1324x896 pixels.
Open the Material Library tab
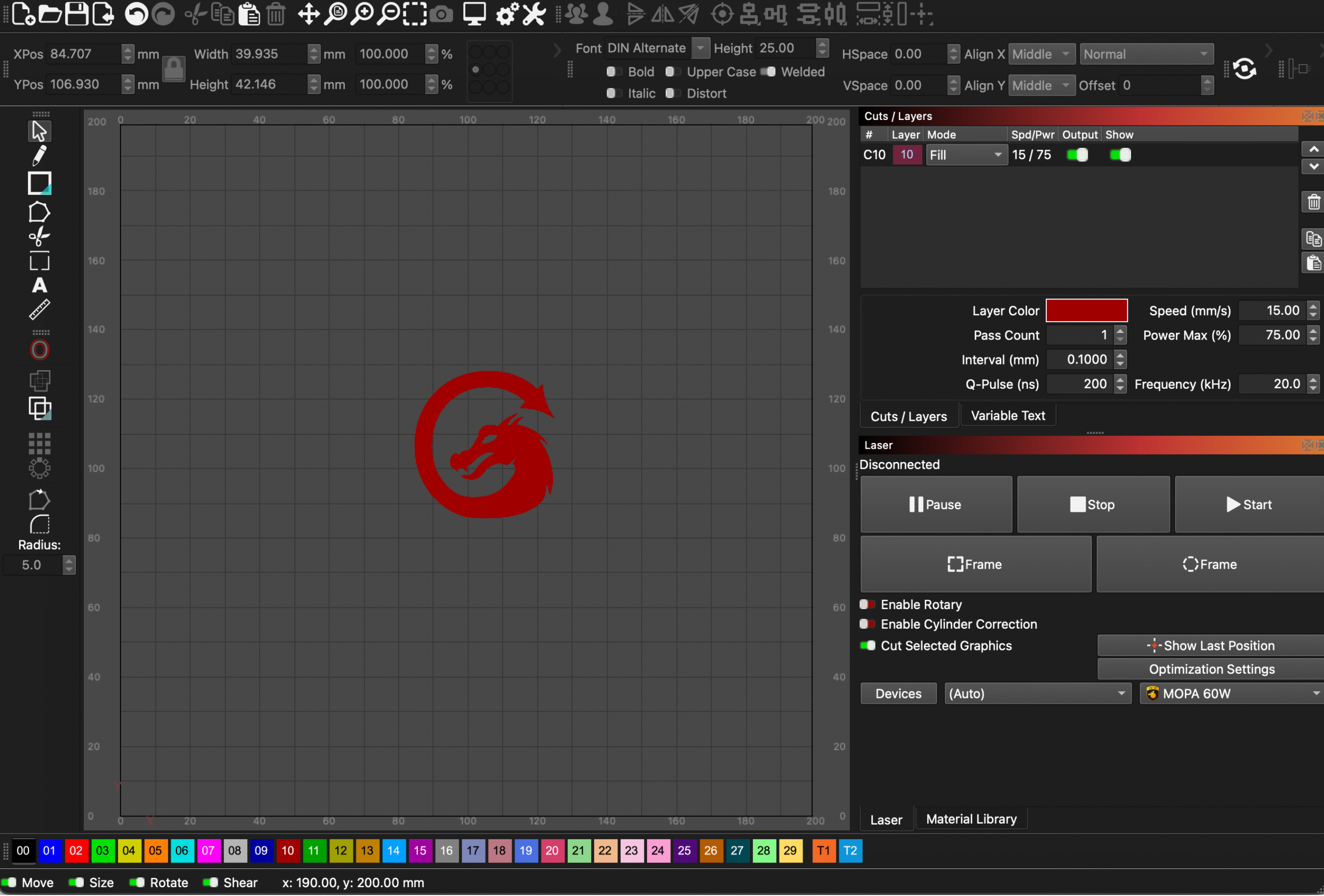971,818
